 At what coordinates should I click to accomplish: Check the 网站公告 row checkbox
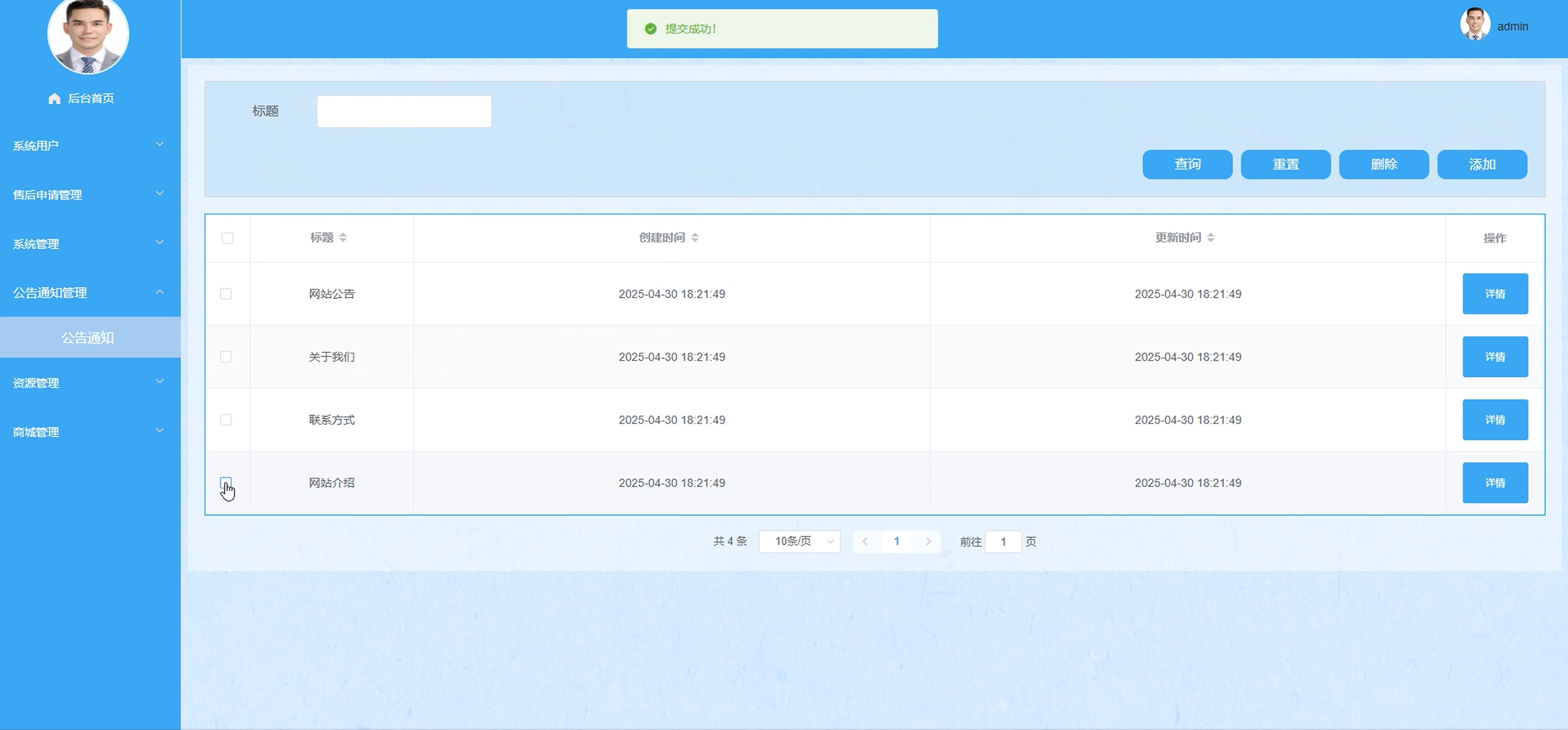[226, 294]
